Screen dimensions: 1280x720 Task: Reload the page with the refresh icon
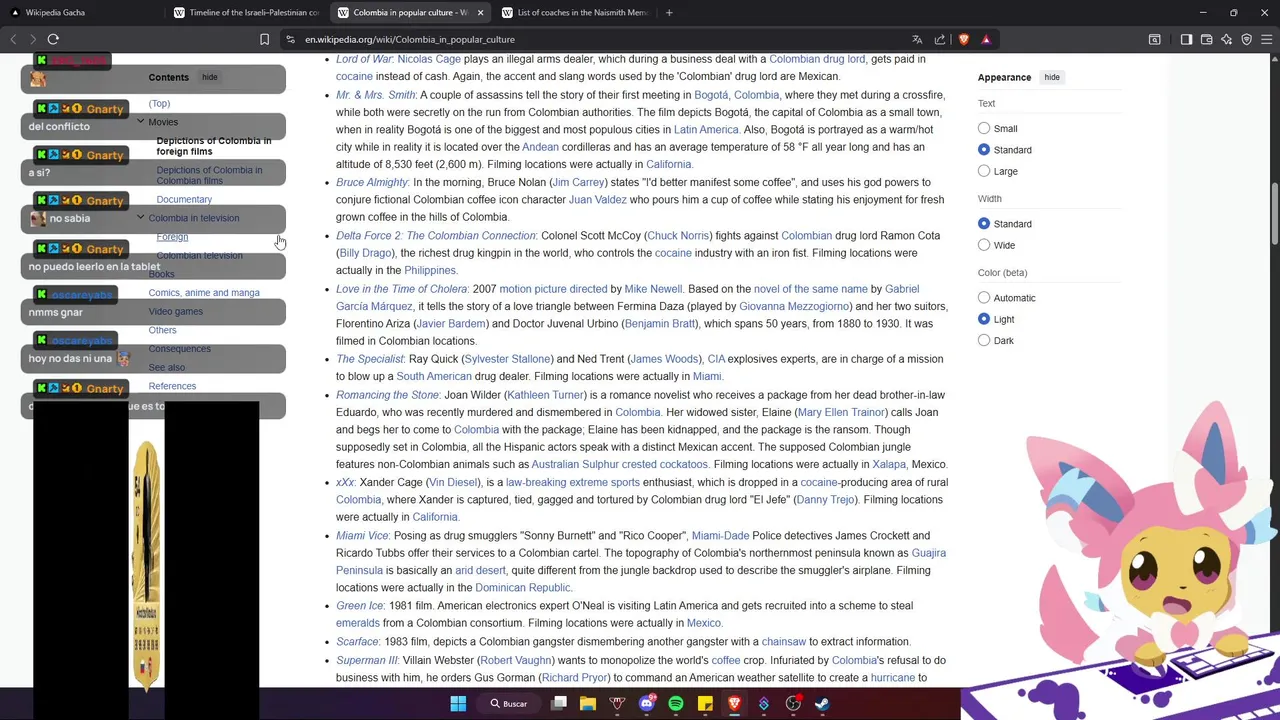point(53,39)
